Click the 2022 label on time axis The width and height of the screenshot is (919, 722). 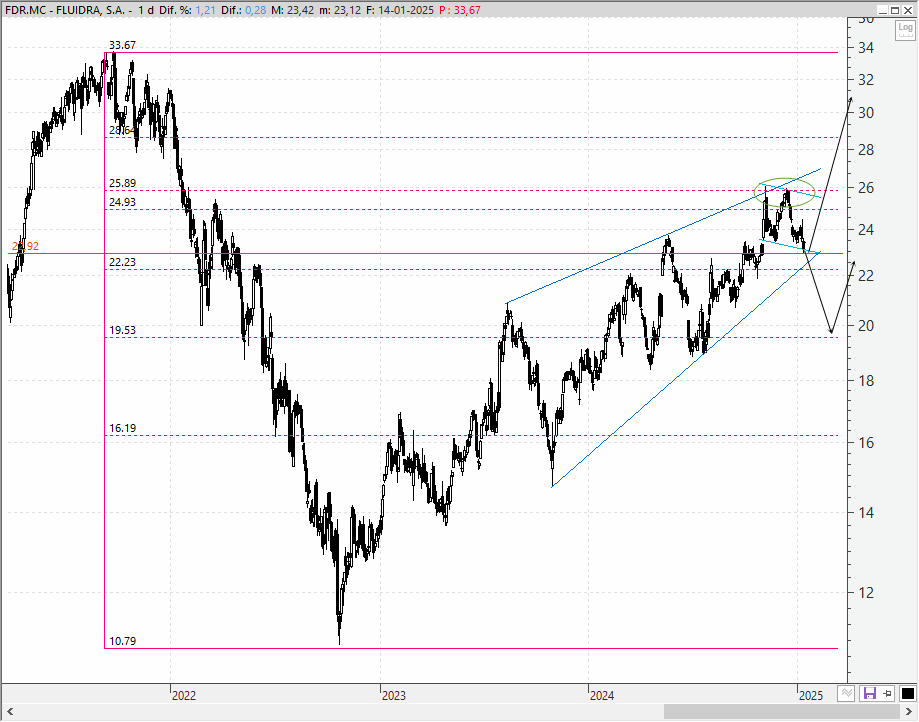[x=183, y=696]
